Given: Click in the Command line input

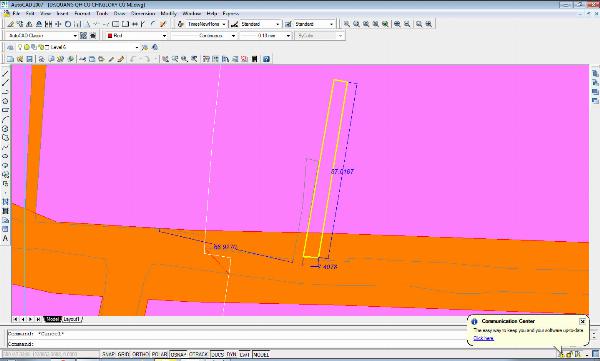Looking at the screenshot, I should coord(237,344).
